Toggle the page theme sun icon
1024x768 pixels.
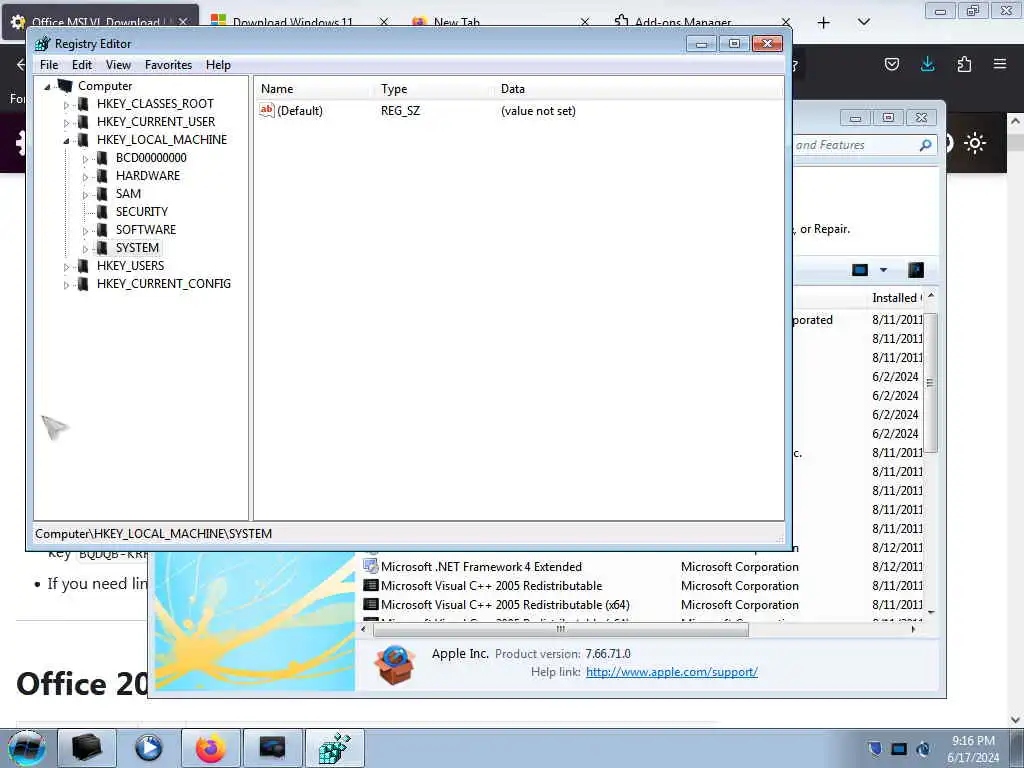974,143
